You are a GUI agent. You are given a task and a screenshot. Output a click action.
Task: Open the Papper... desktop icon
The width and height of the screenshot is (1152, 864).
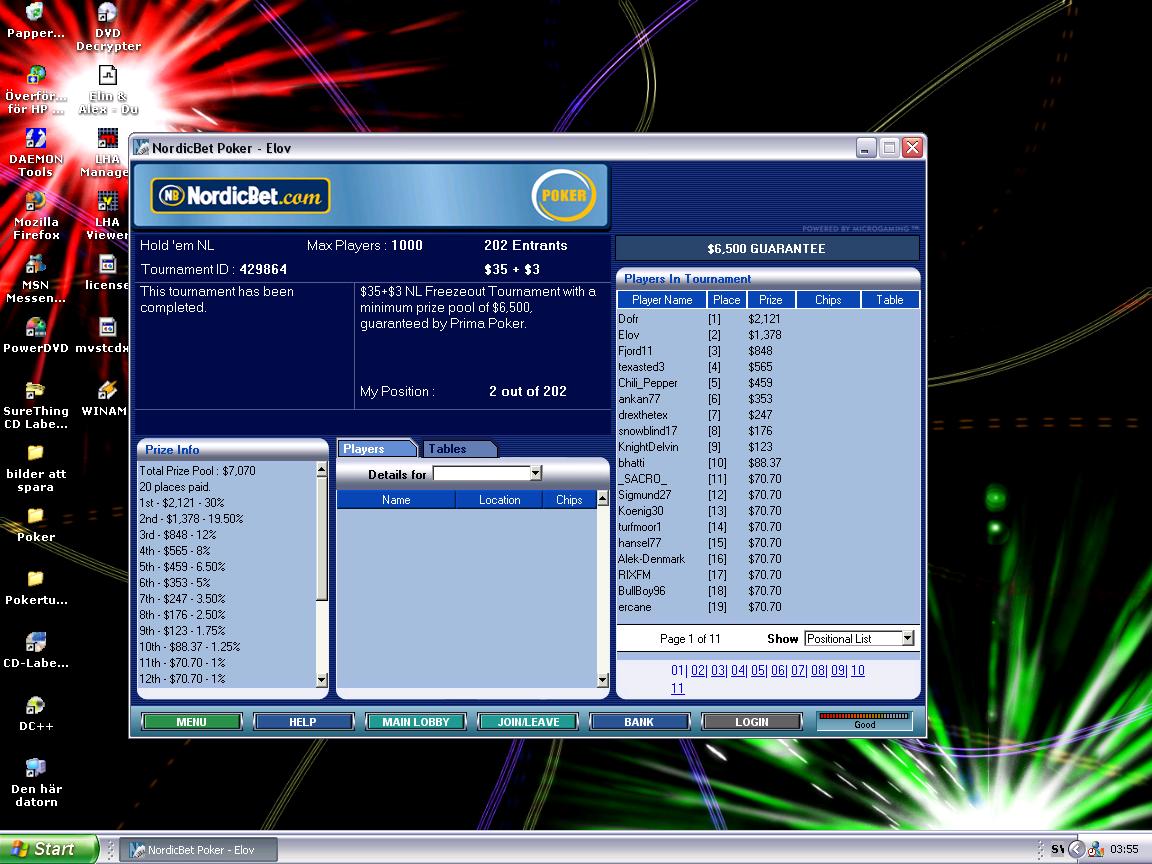point(35,21)
